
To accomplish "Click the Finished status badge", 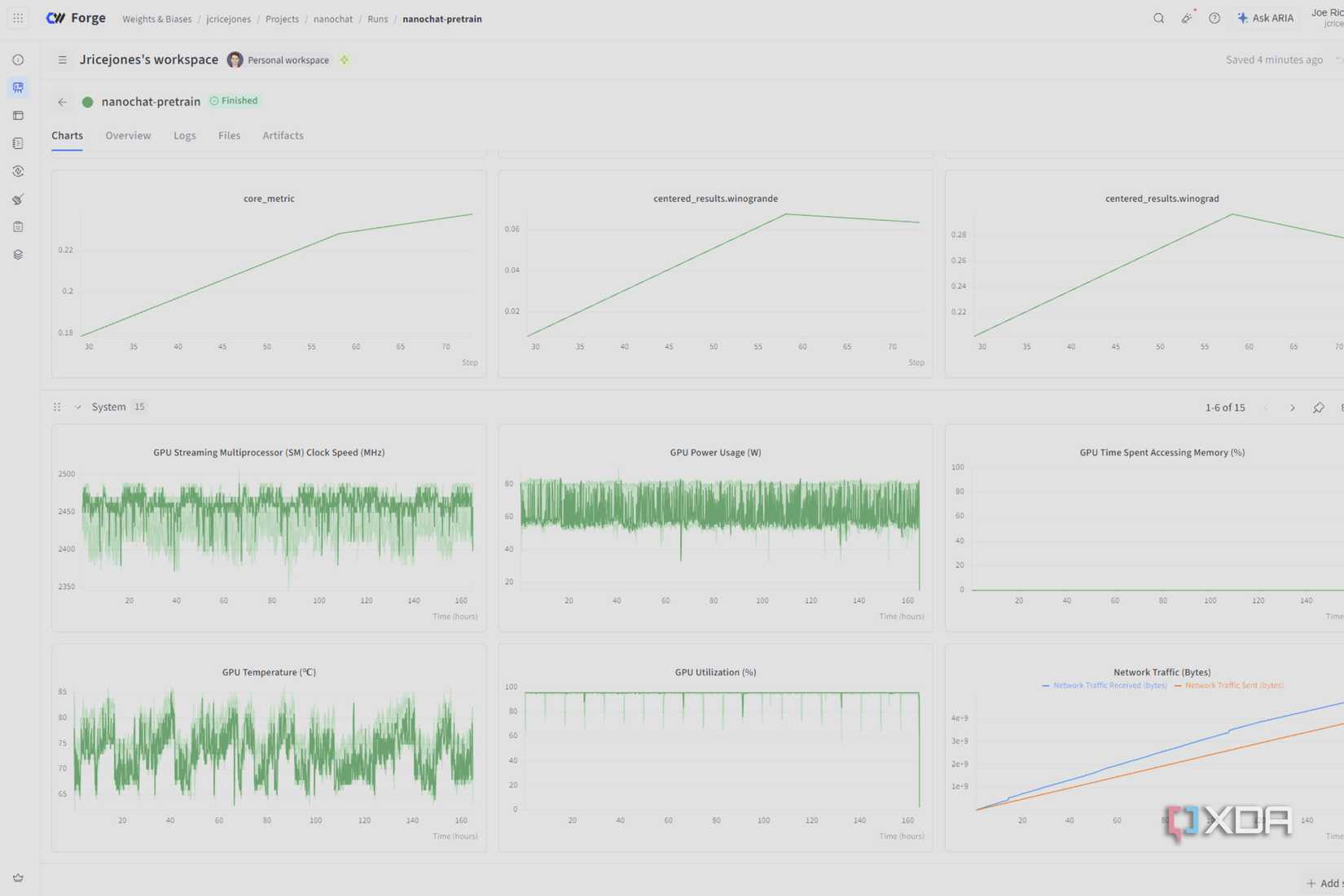I will click(x=234, y=101).
